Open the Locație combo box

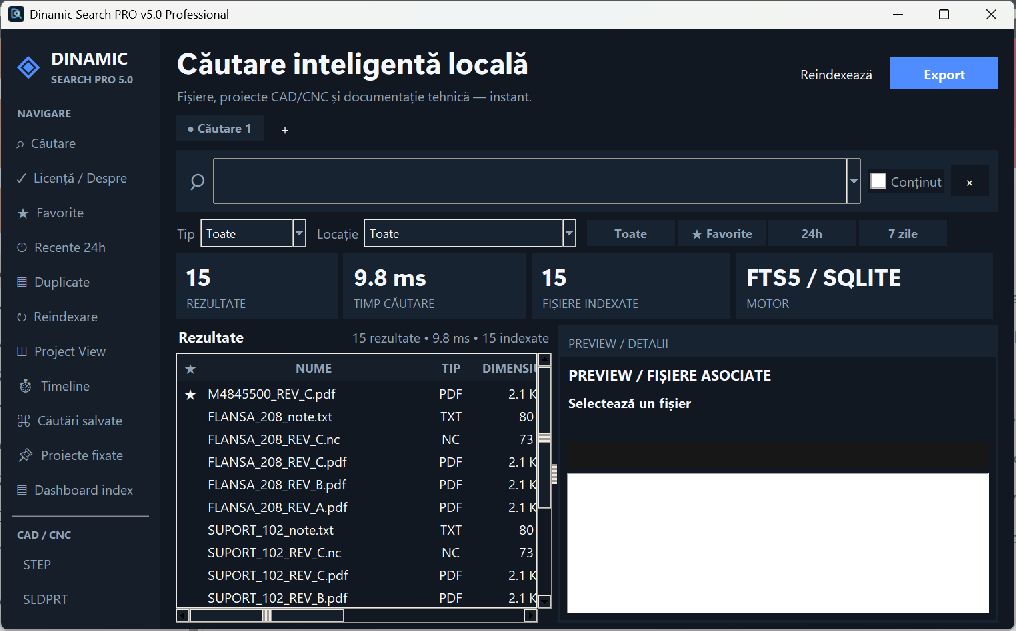pyautogui.click(x=470, y=233)
